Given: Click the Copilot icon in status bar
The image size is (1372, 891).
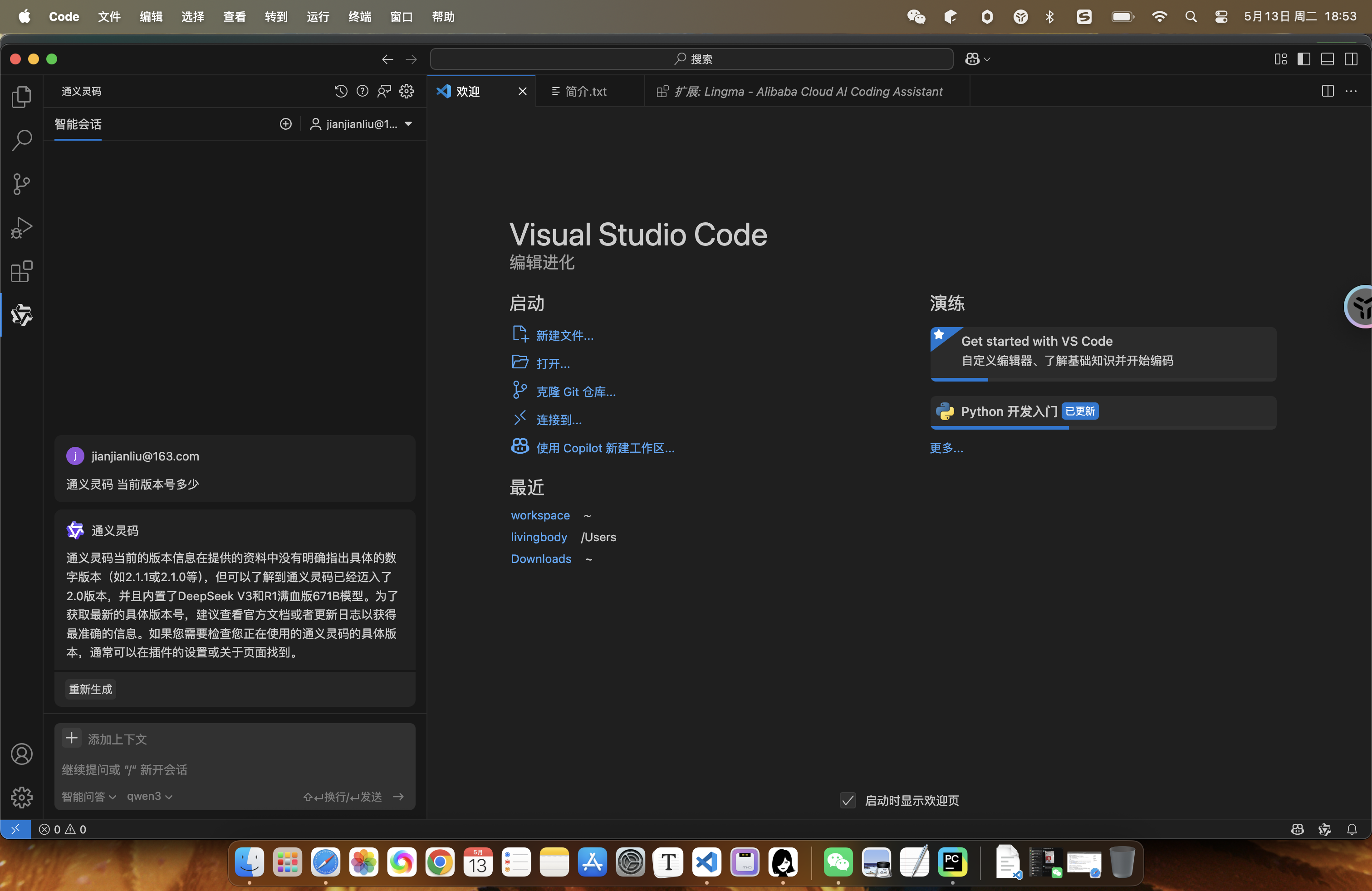Looking at the screenshot, I should 1297,829.
